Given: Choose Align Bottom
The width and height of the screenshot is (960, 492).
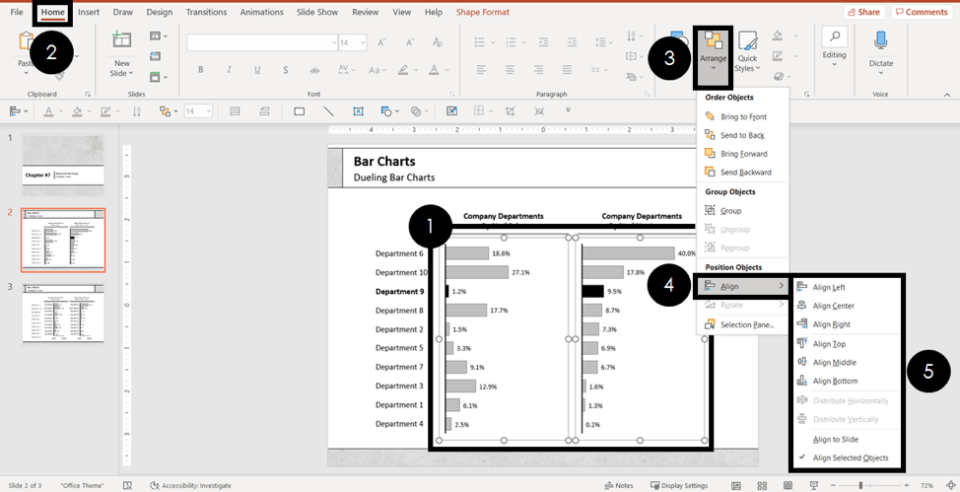Looking at the screenshot, I should point(835,381).
